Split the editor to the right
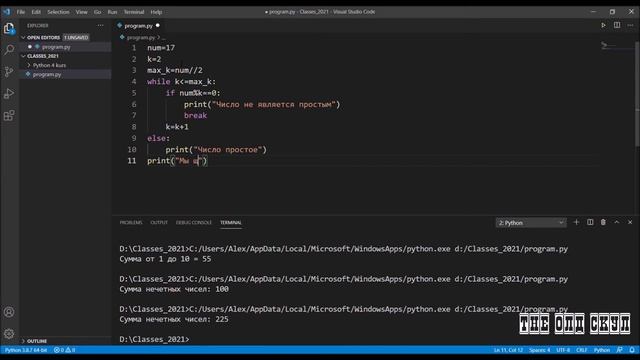 [617, 25]
